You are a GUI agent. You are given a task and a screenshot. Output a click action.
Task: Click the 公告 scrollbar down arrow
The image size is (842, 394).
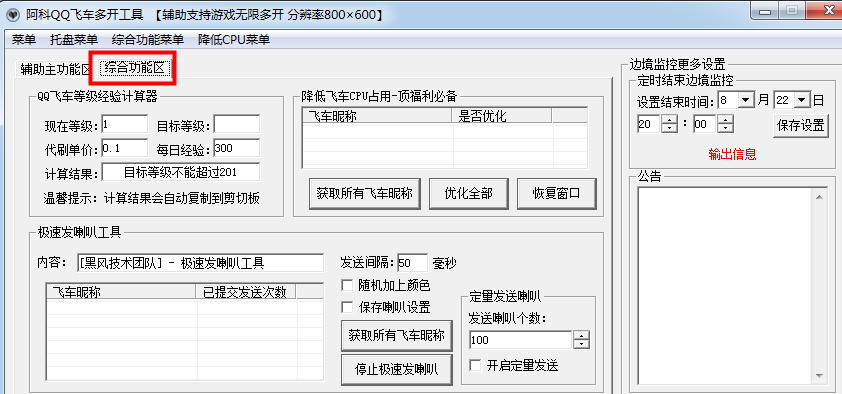(x=818, y=376)
